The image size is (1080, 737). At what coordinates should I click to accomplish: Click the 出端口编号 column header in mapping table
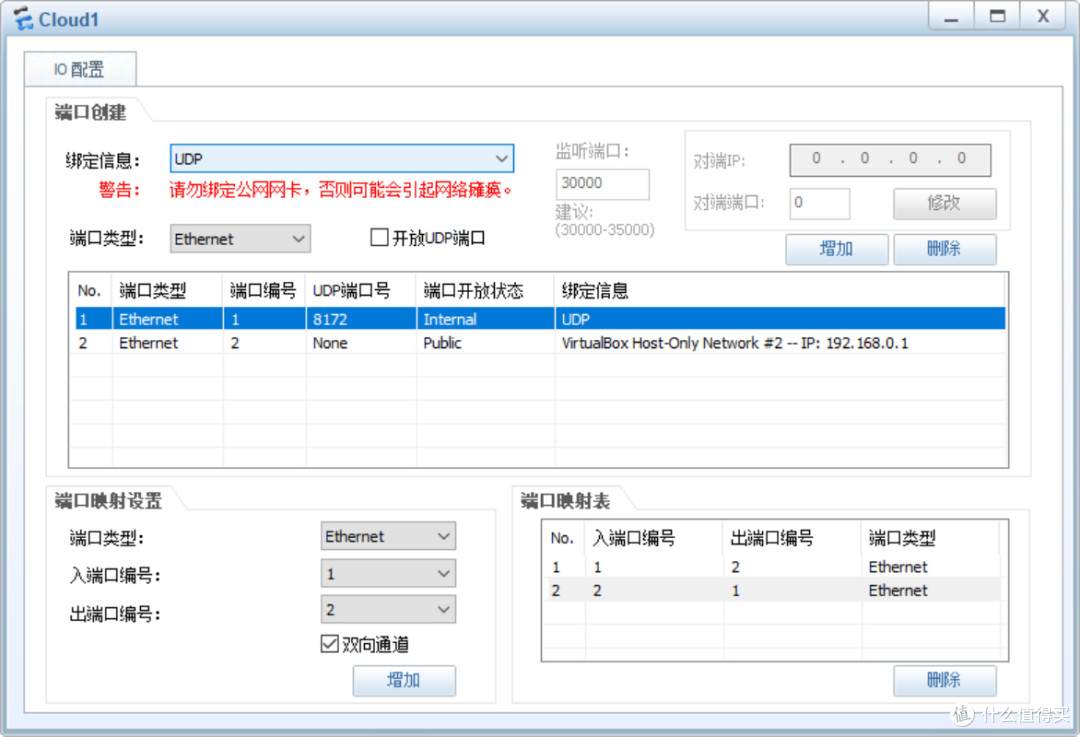(x=792, y=538)
